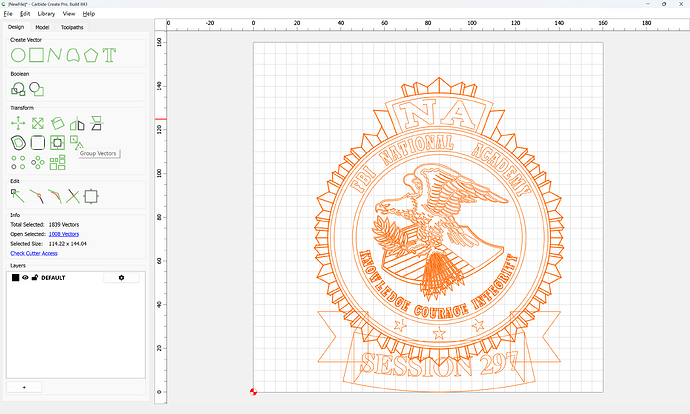
Task: Activate the Resize transform tool
Action: coord(38,124)
